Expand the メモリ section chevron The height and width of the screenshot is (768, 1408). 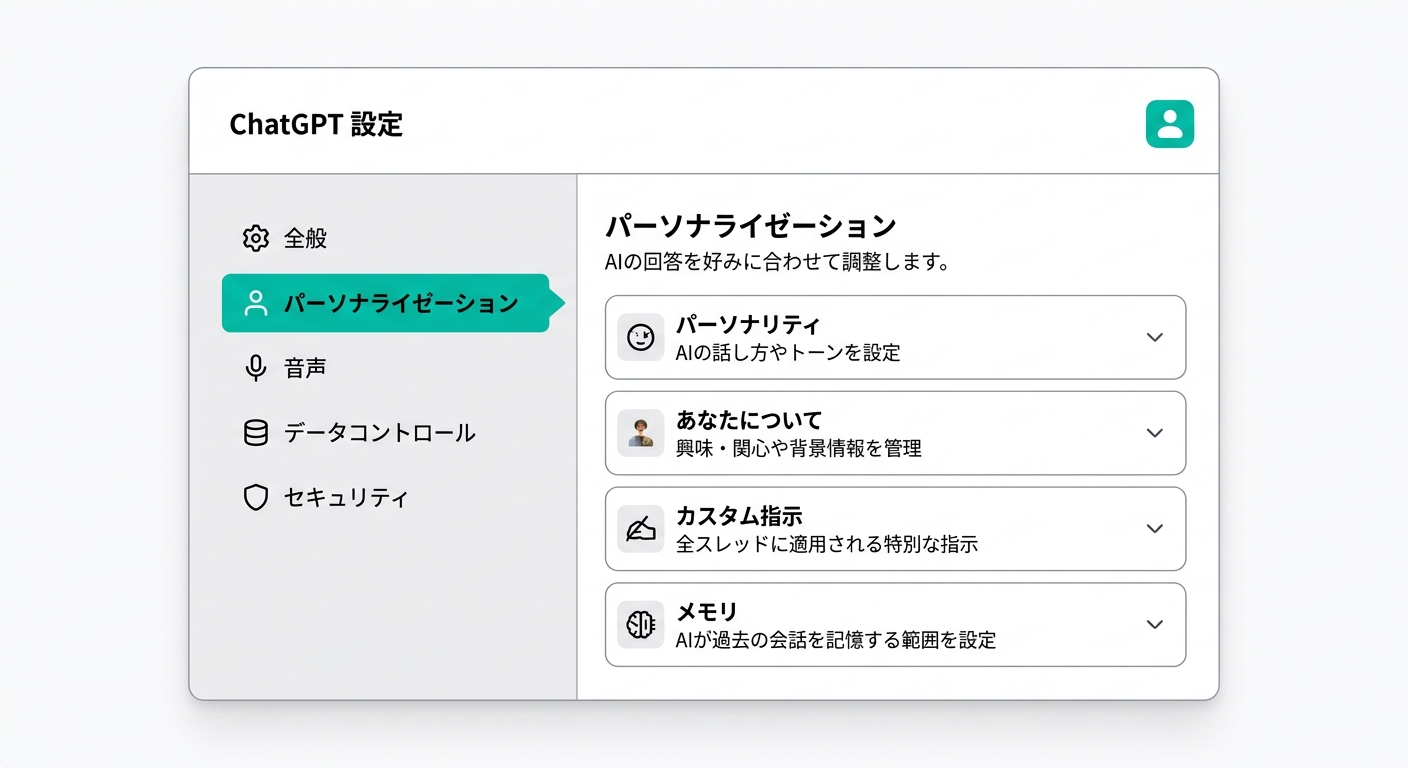coord(1154,624)
